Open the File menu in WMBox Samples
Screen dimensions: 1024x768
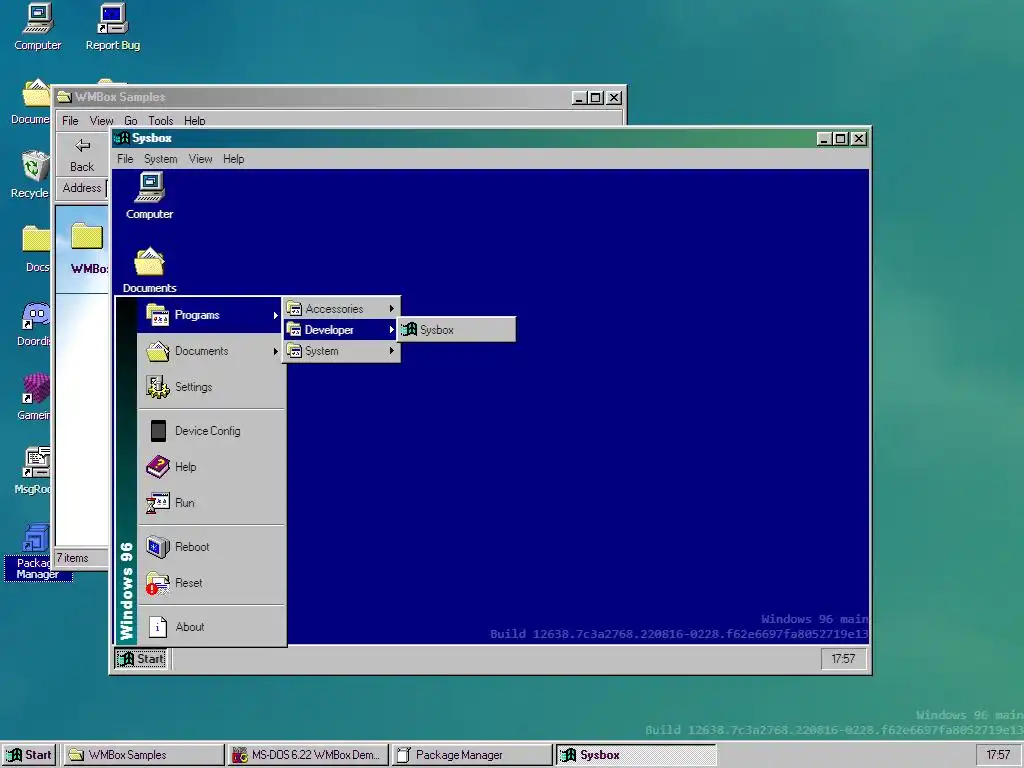[70, 121]
